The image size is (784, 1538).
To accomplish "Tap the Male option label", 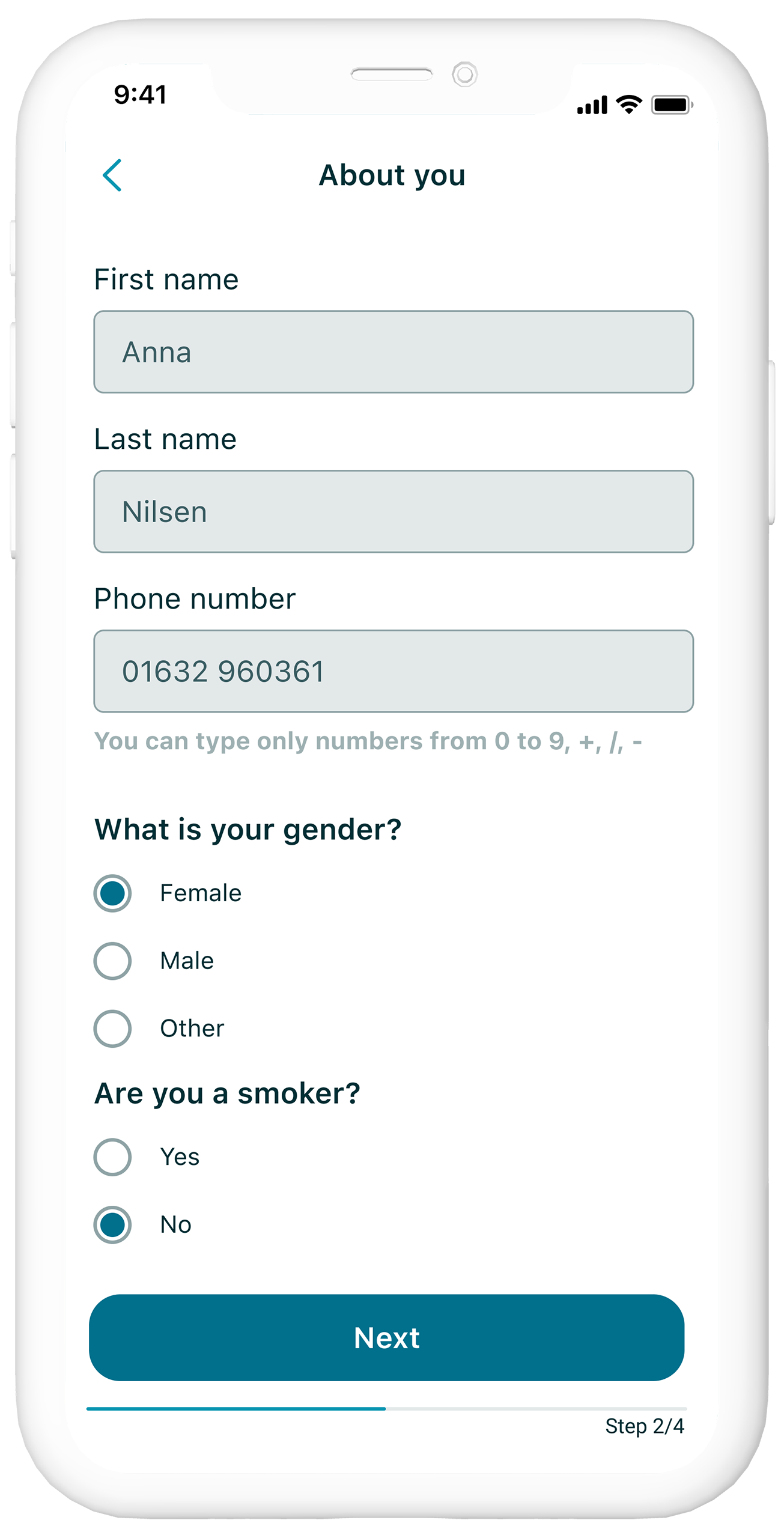I will [187, 961].
